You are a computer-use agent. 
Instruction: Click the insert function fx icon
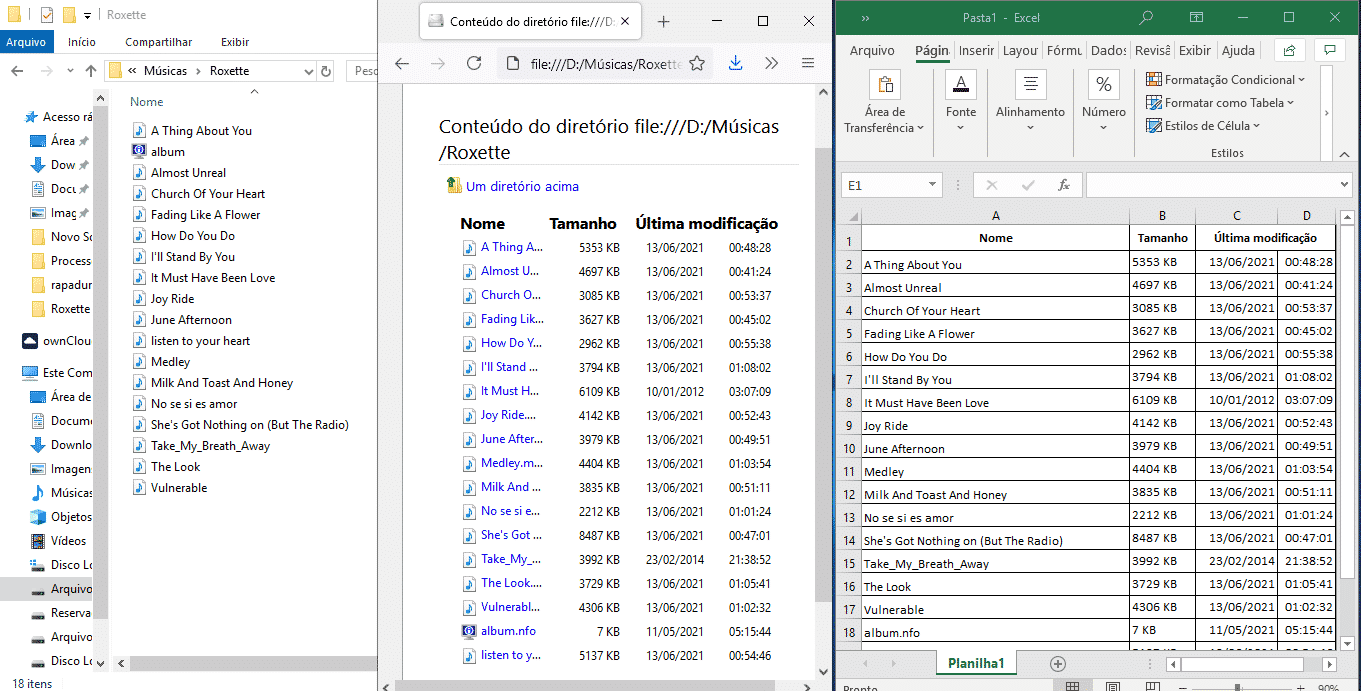click(1064, 185)
